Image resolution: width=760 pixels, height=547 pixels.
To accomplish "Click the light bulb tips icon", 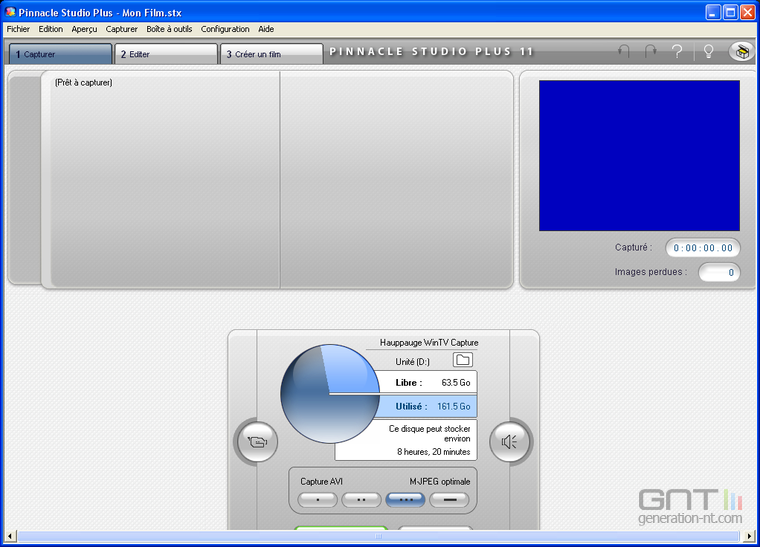I will pos(708,51).
